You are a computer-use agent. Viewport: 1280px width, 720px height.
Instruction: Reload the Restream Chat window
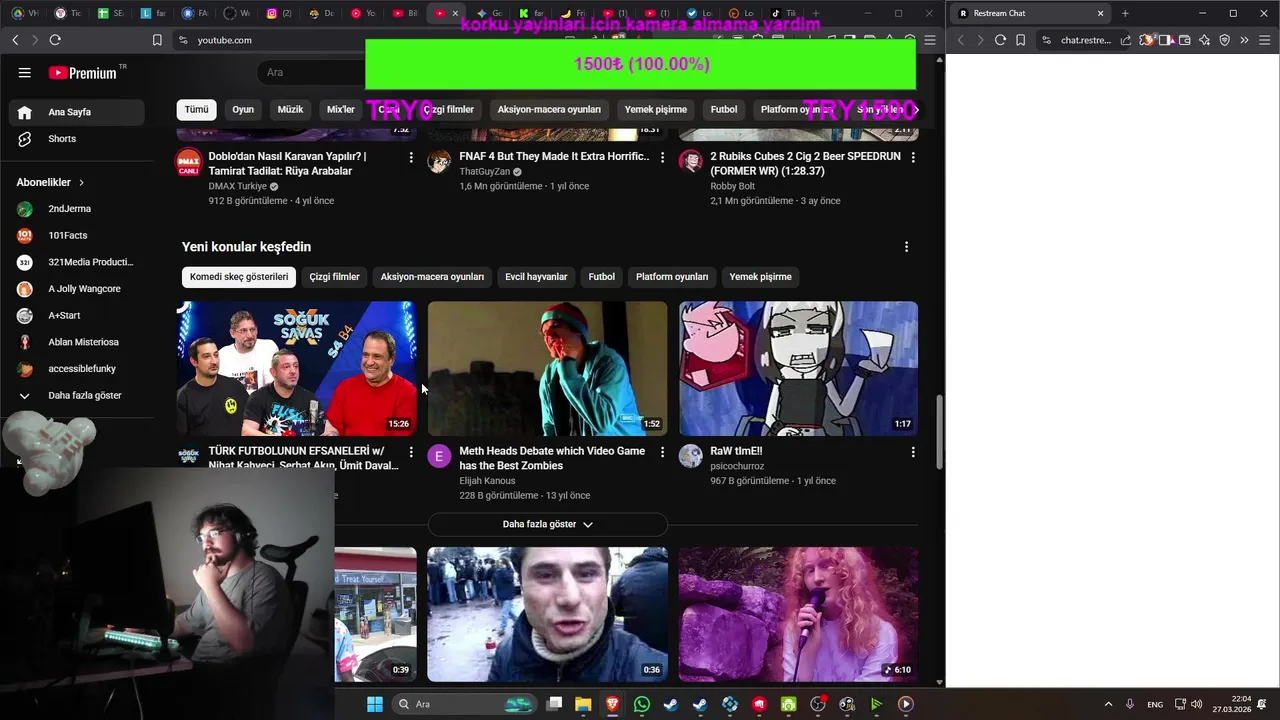pyautogui.click(x=1000, y=40)
